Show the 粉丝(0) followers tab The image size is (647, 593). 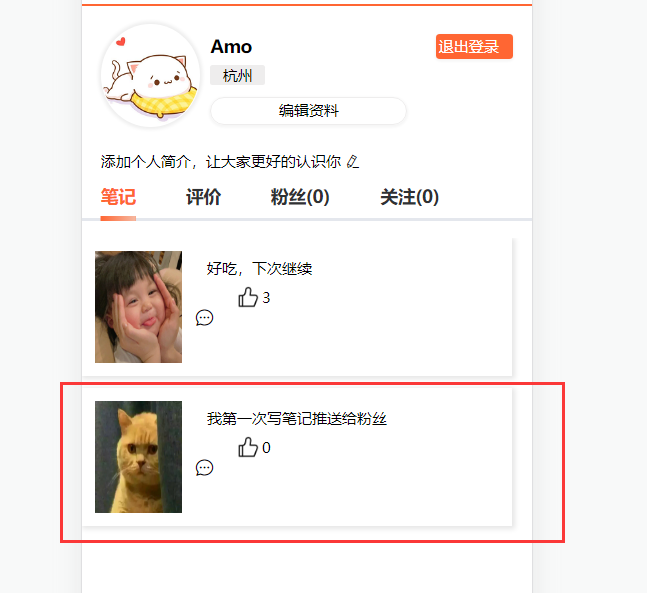coord(300,196)
